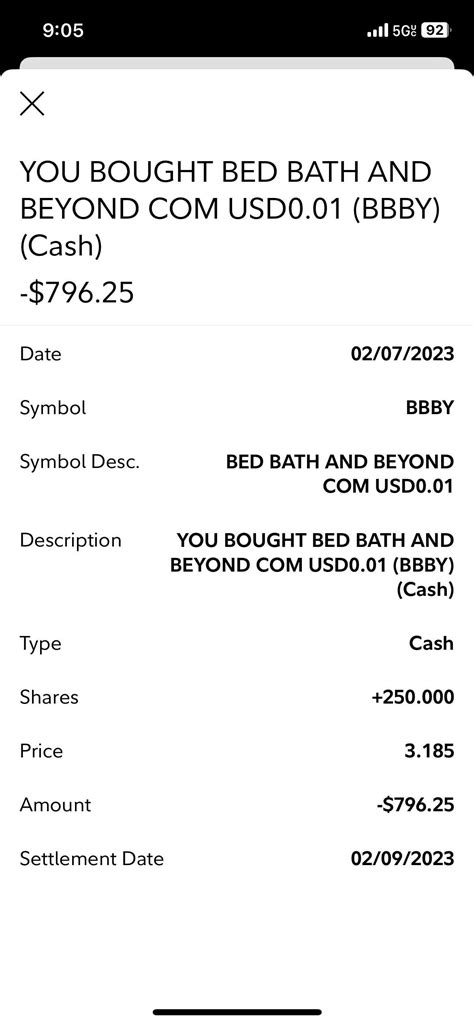Tap the Price value 3.185
This screenshot has height=1025, width=474.
coord(429,750)
